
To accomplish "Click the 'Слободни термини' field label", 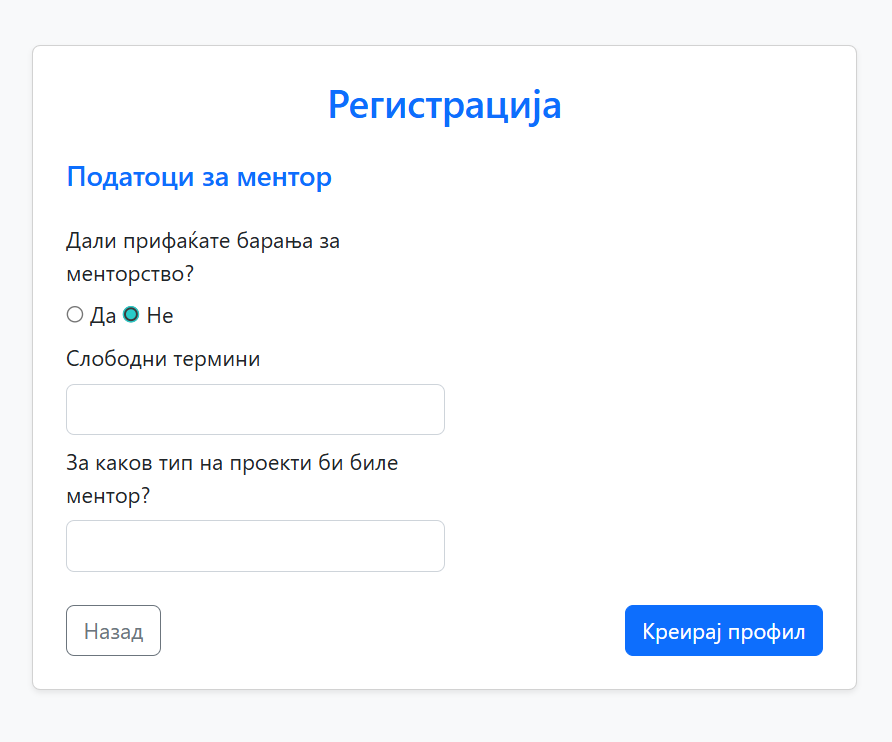I will point(163,359).
